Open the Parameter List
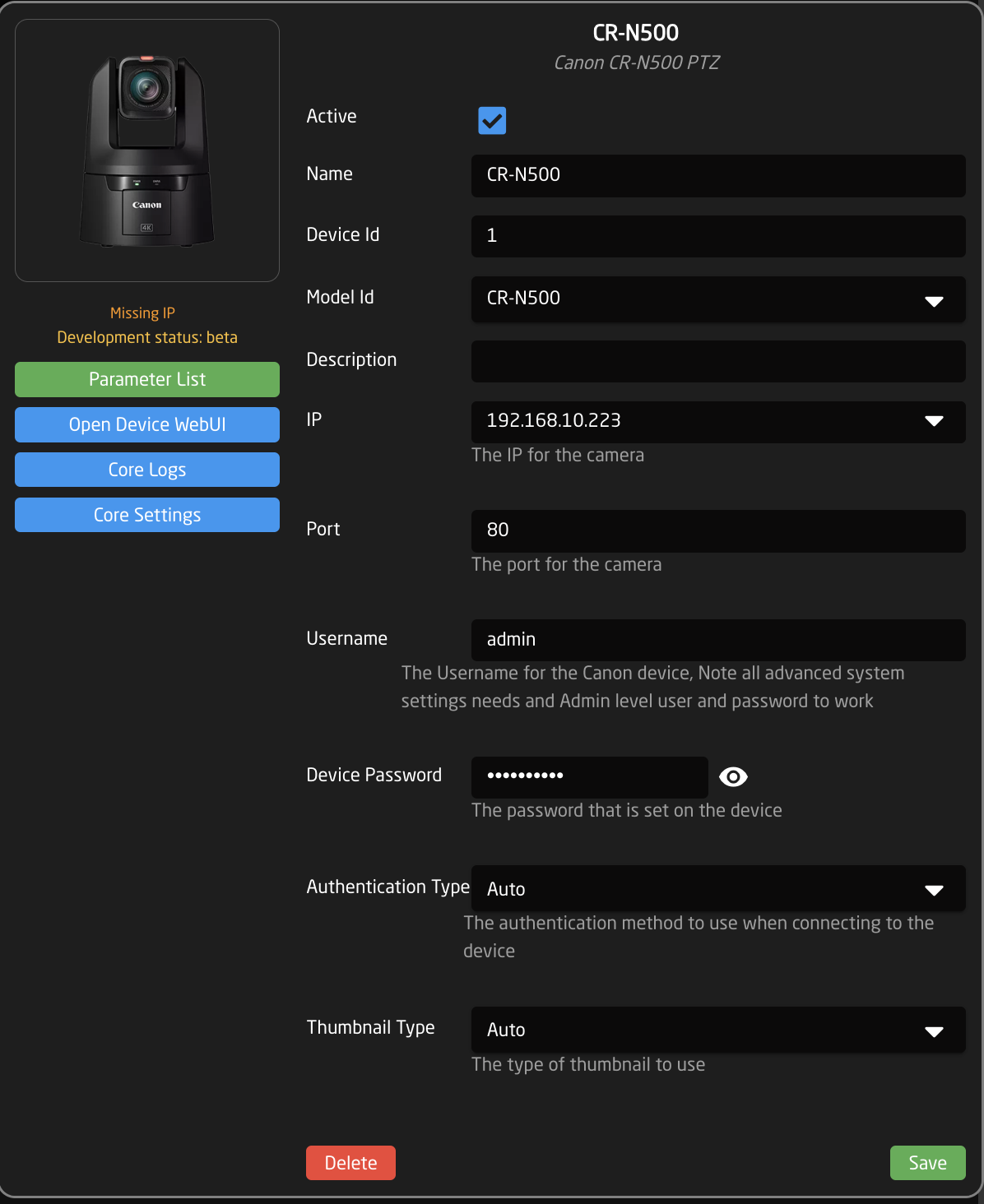This screenshot has width=984, height=1204. click(146, 379)
